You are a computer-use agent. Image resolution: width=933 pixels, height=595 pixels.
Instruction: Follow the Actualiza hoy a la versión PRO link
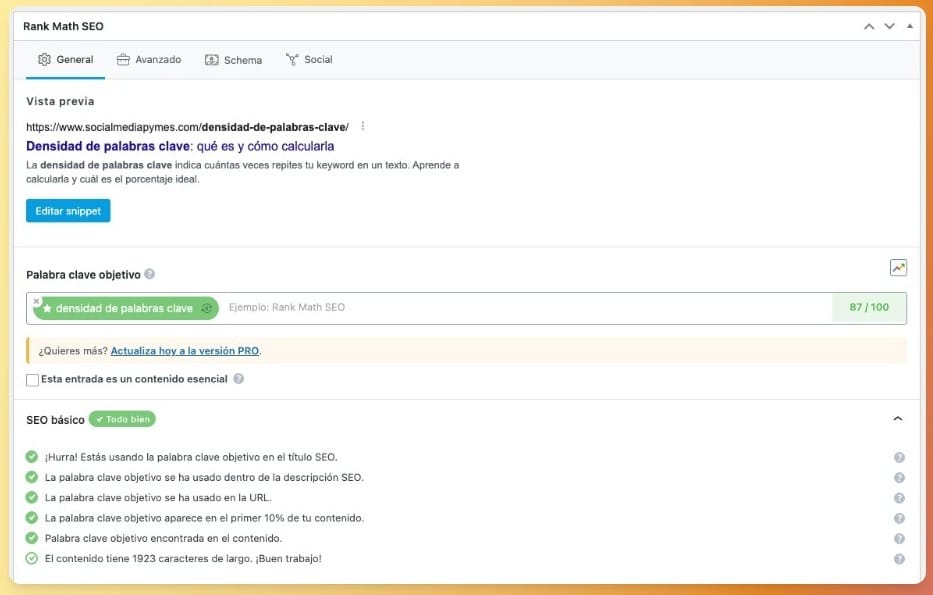(x=184, y=351)
